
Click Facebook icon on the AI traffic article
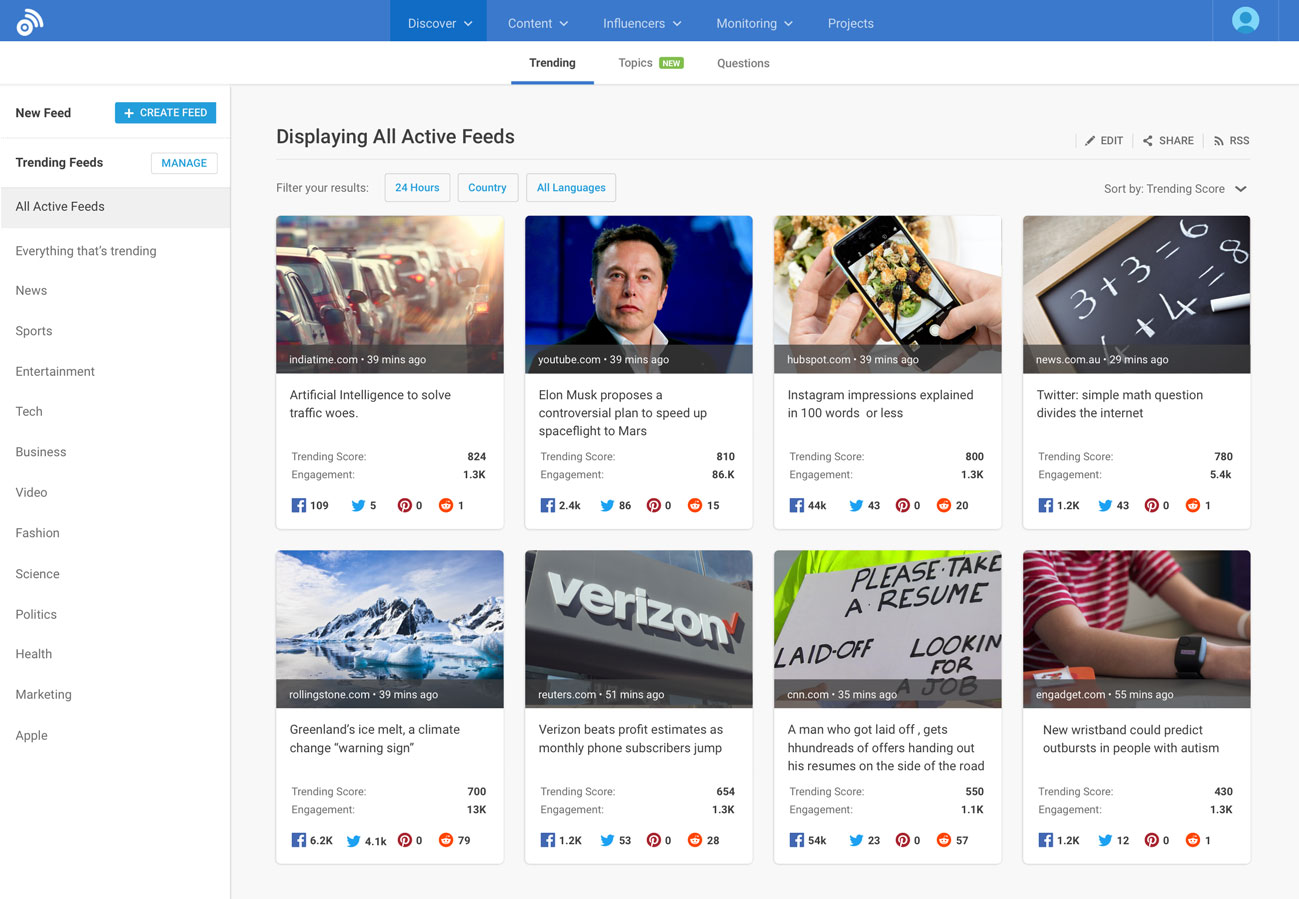pyautogui.click(x=297, y=505)
